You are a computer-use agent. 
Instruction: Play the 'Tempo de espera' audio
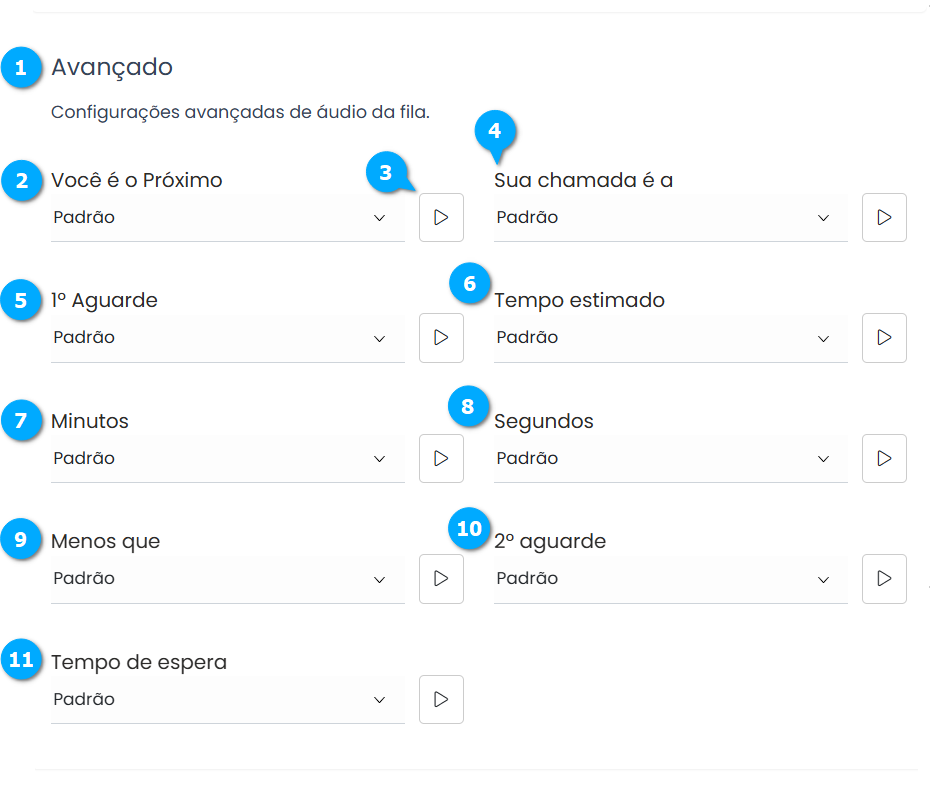pyautogui.click(x=441, y=700)
